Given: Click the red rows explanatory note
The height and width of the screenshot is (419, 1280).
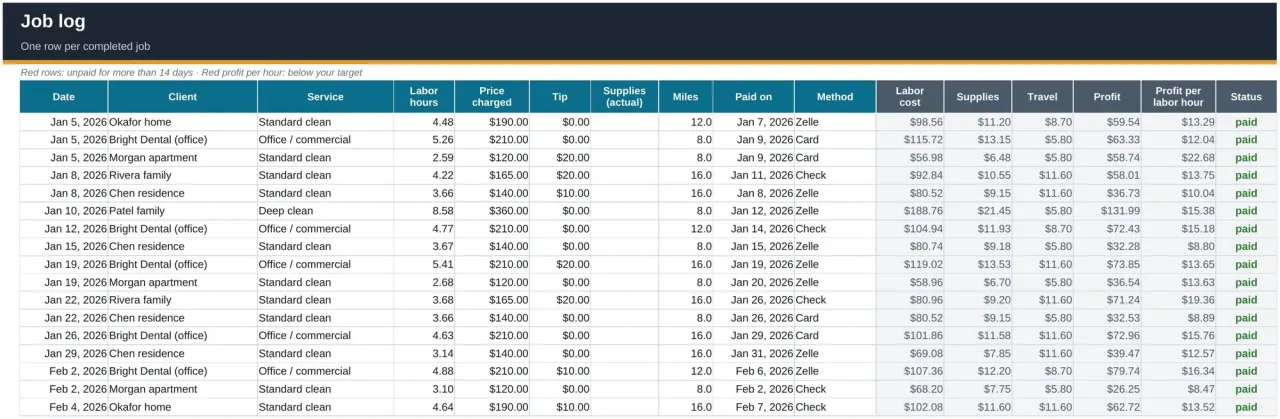Looking at the screenshot, I should point(191,73).
